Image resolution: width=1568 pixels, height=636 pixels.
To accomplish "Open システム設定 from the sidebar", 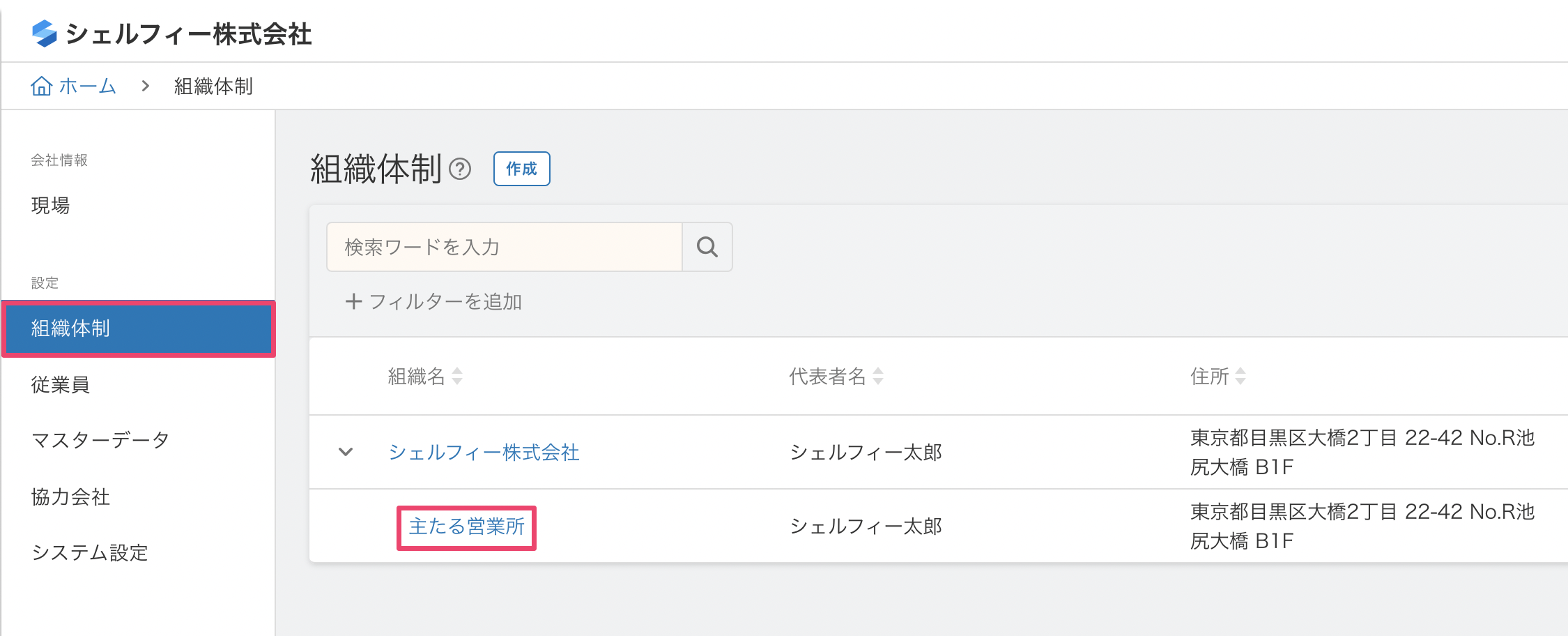I will pyautogui.click(x=89, y=552).
